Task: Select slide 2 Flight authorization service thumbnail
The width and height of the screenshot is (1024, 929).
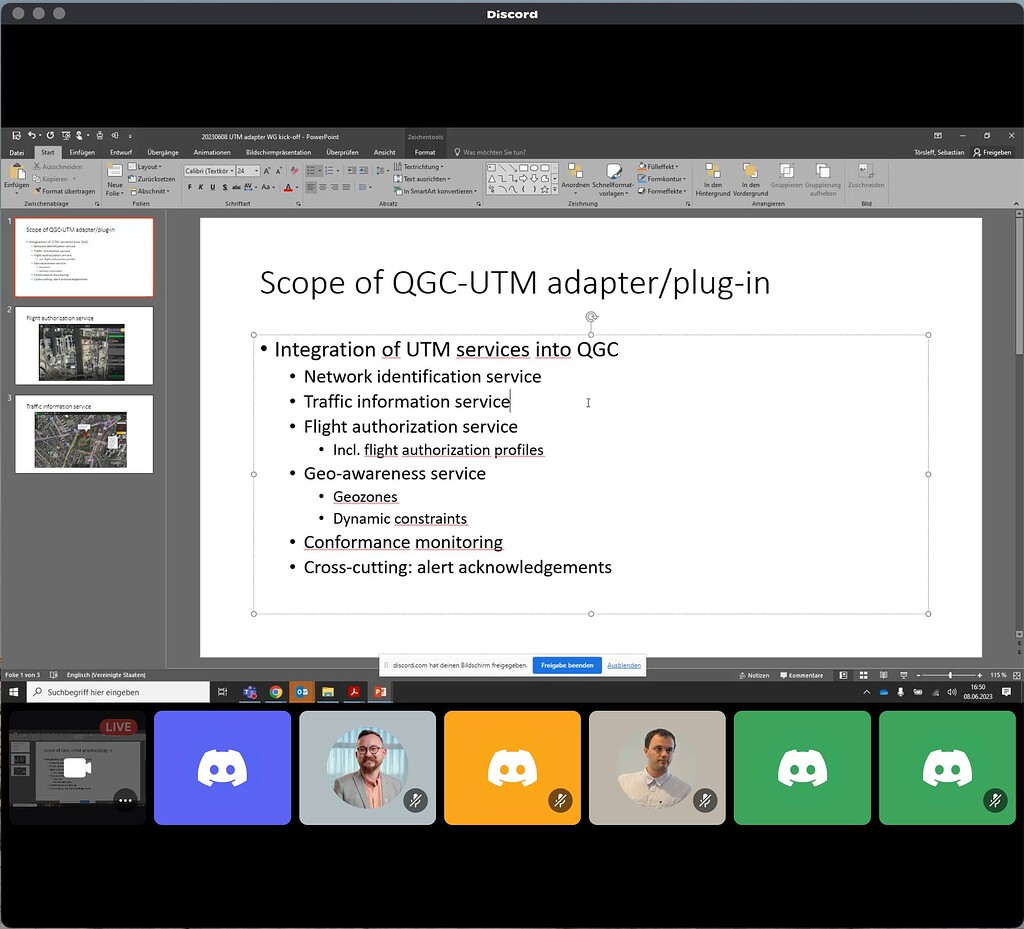Action: [x=83, y=345]
